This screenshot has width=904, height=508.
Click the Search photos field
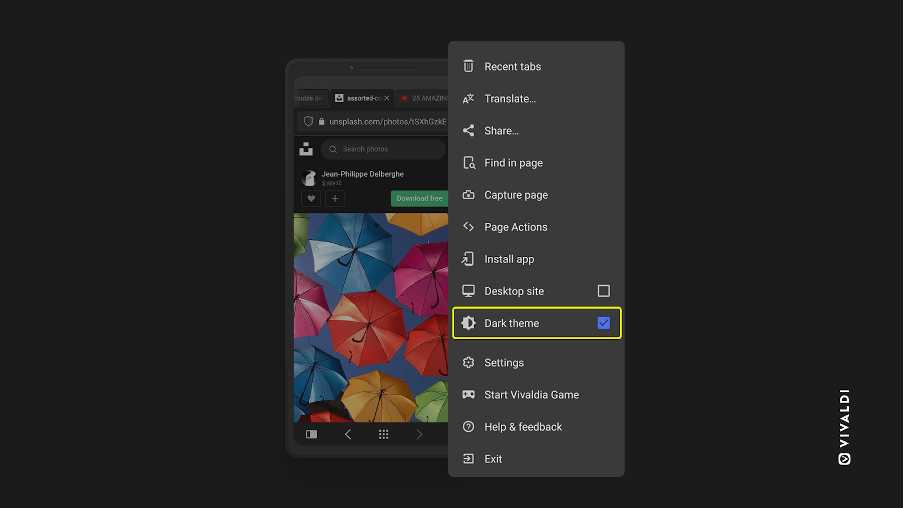(385, 149)
